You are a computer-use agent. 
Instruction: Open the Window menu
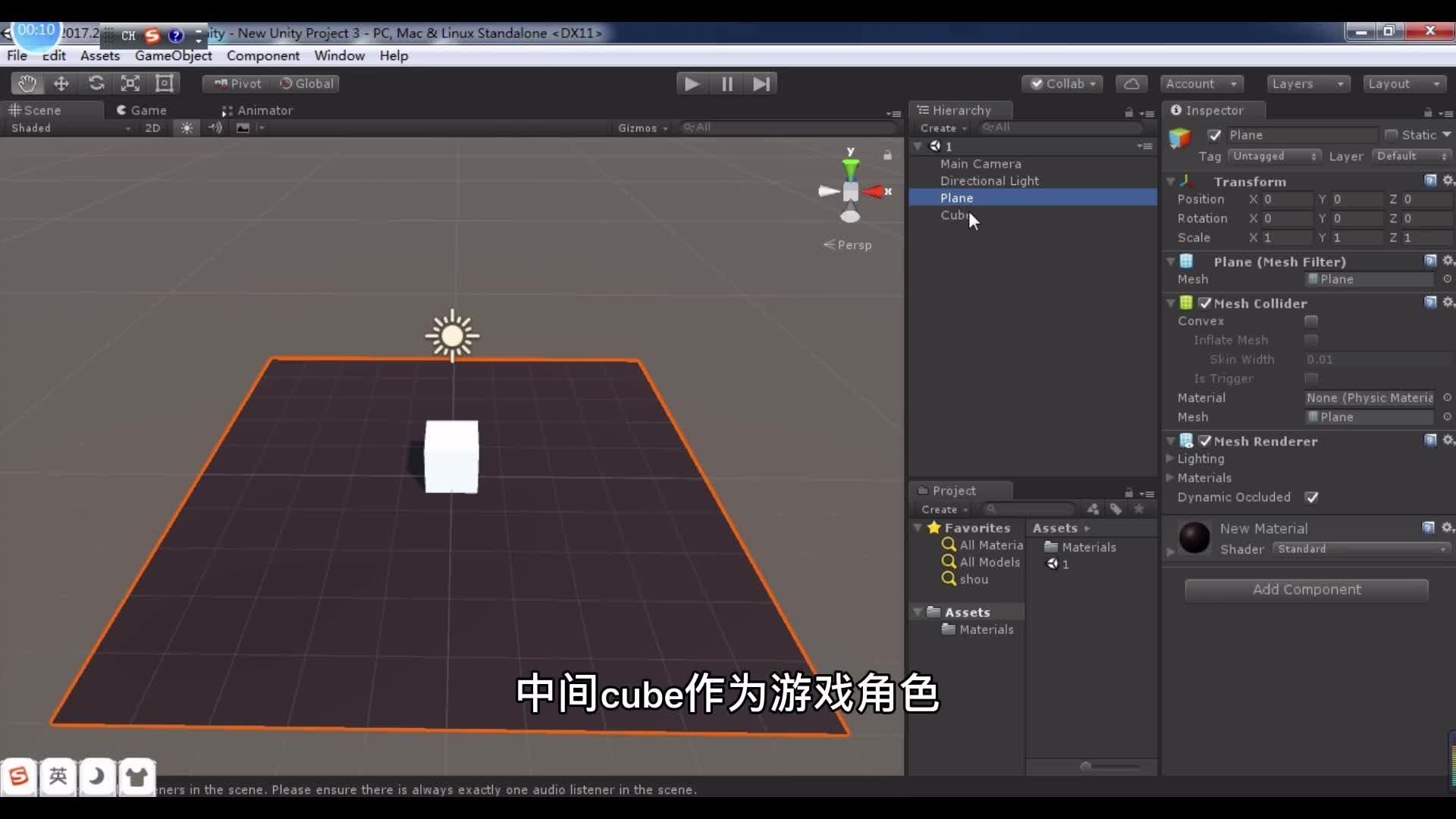click(x=339, y=55)
